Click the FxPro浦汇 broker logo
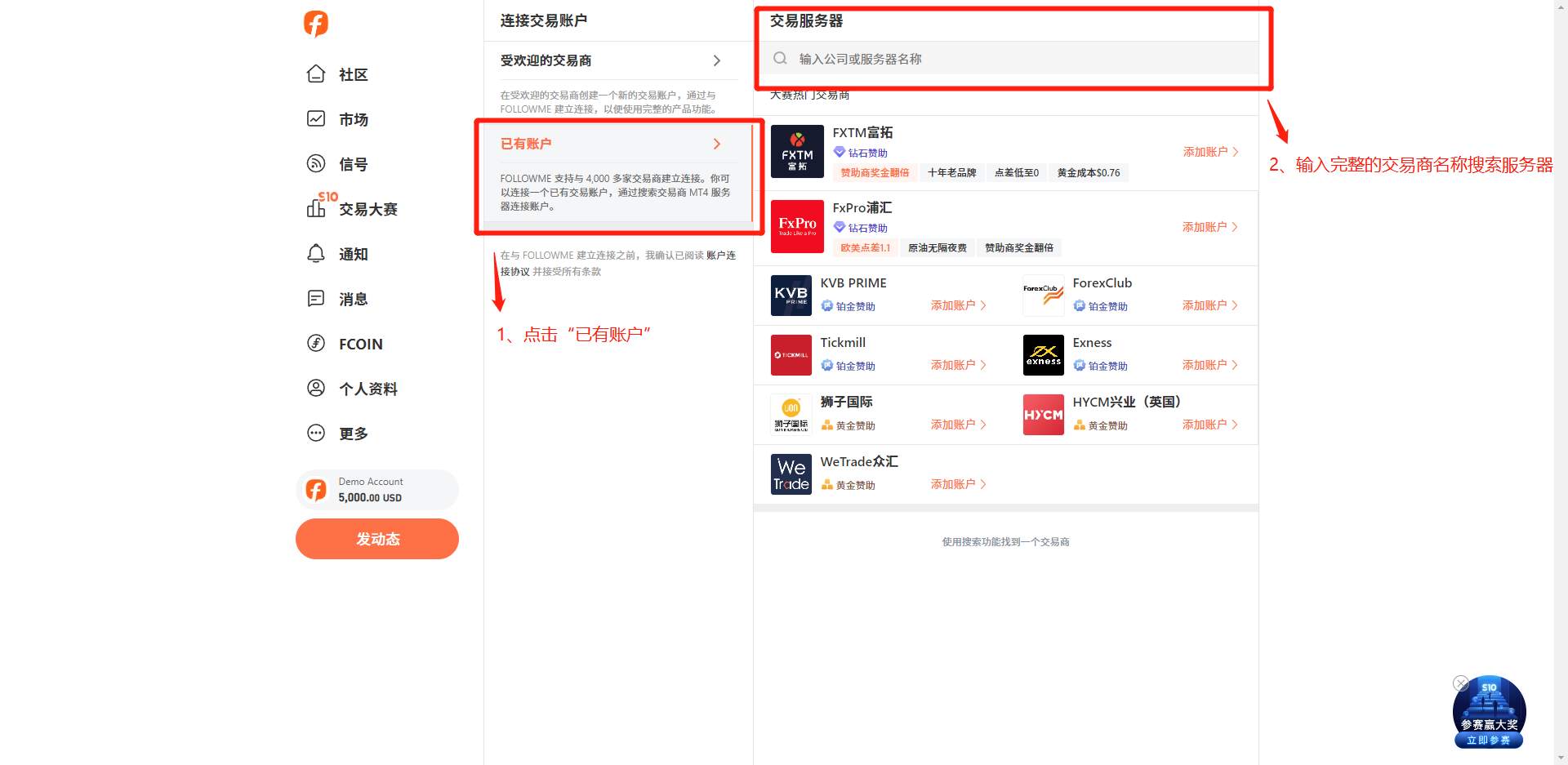1568x765 pixels. tap(797, 227)
